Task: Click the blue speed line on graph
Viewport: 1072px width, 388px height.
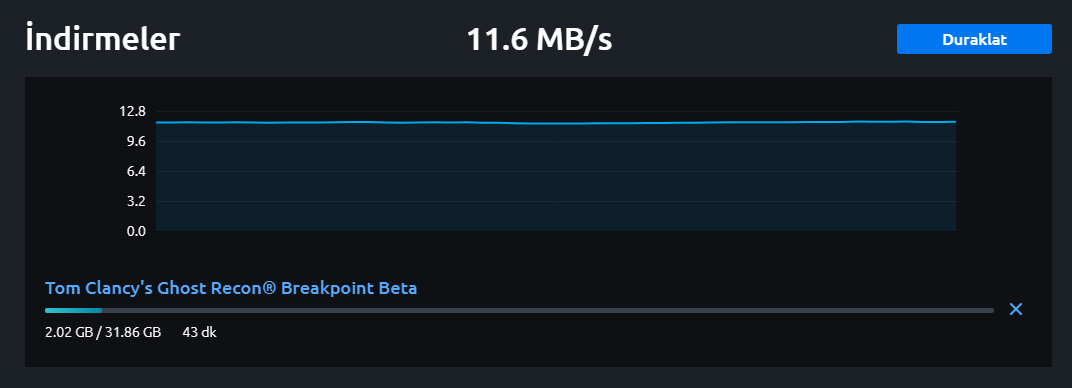Action: (x=556, y=123)
